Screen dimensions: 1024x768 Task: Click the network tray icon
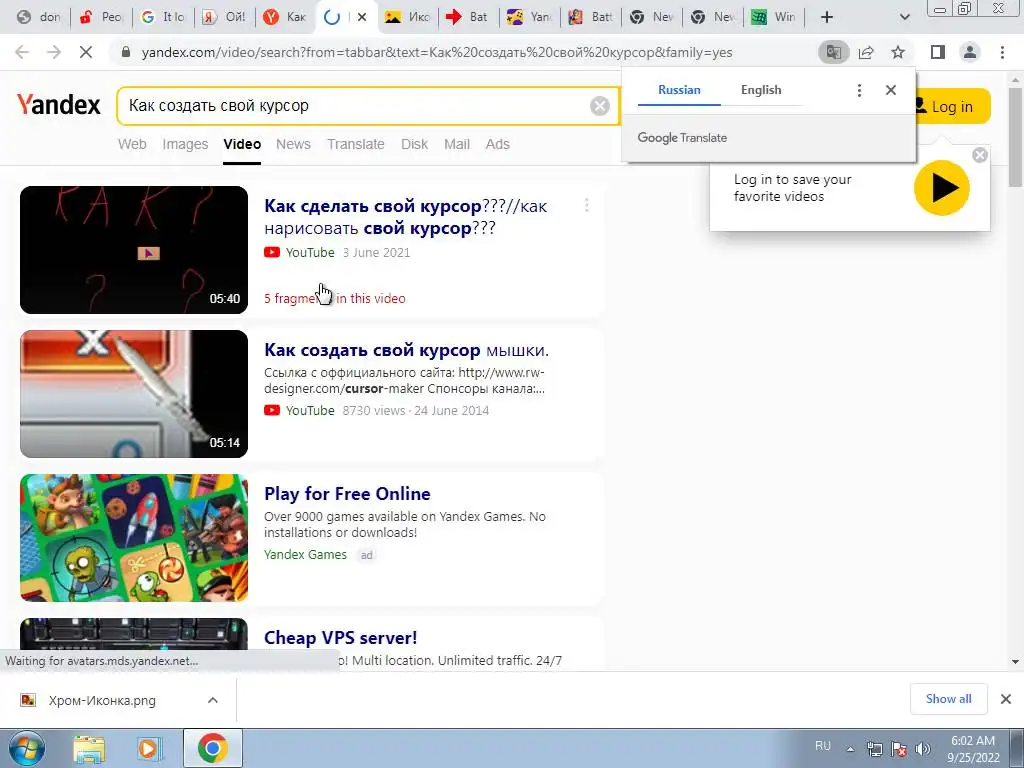coord(875,749)
